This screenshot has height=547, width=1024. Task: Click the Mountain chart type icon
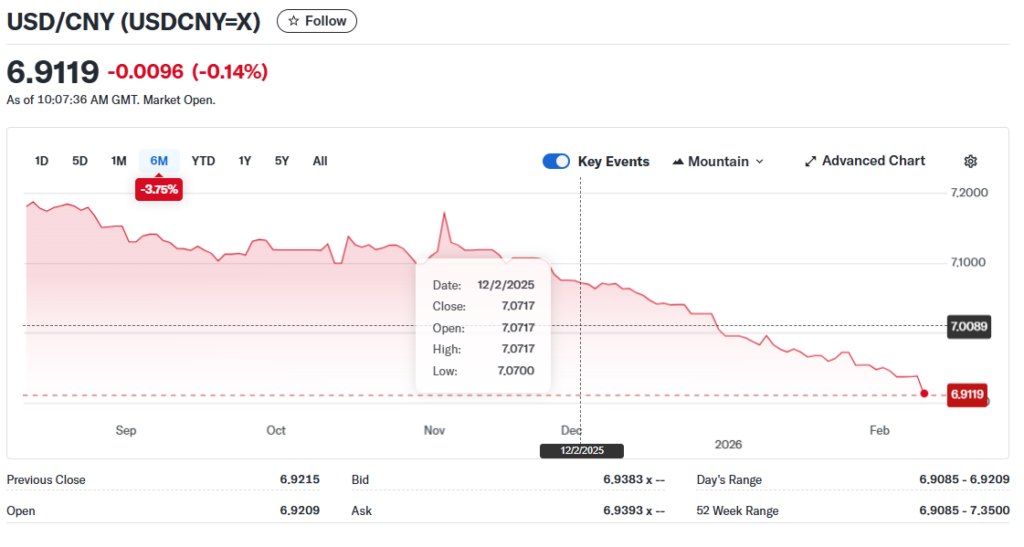(x=678, y=161)
